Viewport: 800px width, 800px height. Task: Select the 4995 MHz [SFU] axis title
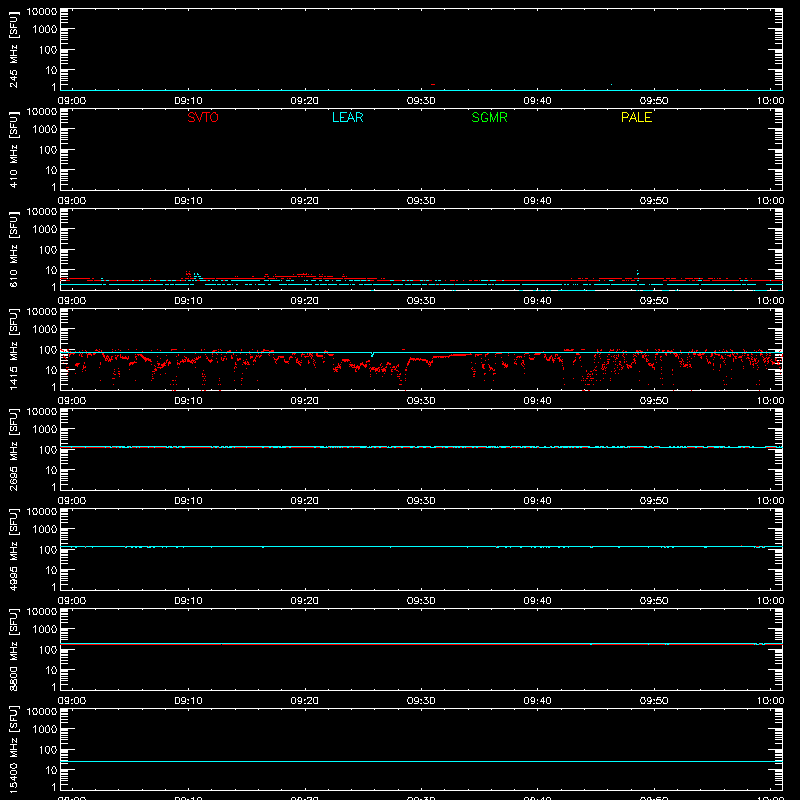[13, 549]
